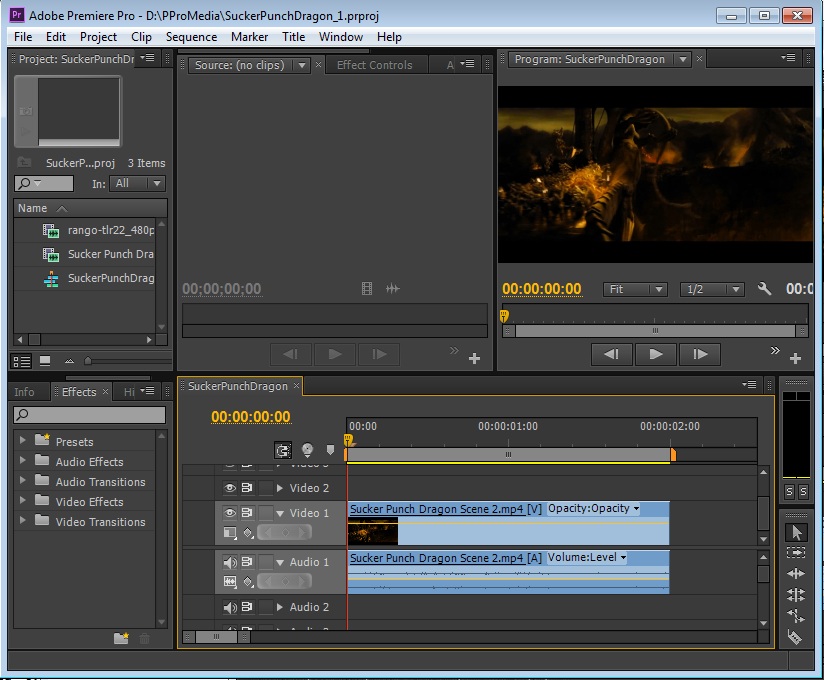Expand the Video 2 track
This screenshot has height=680, width=824.
pos(280,488)
